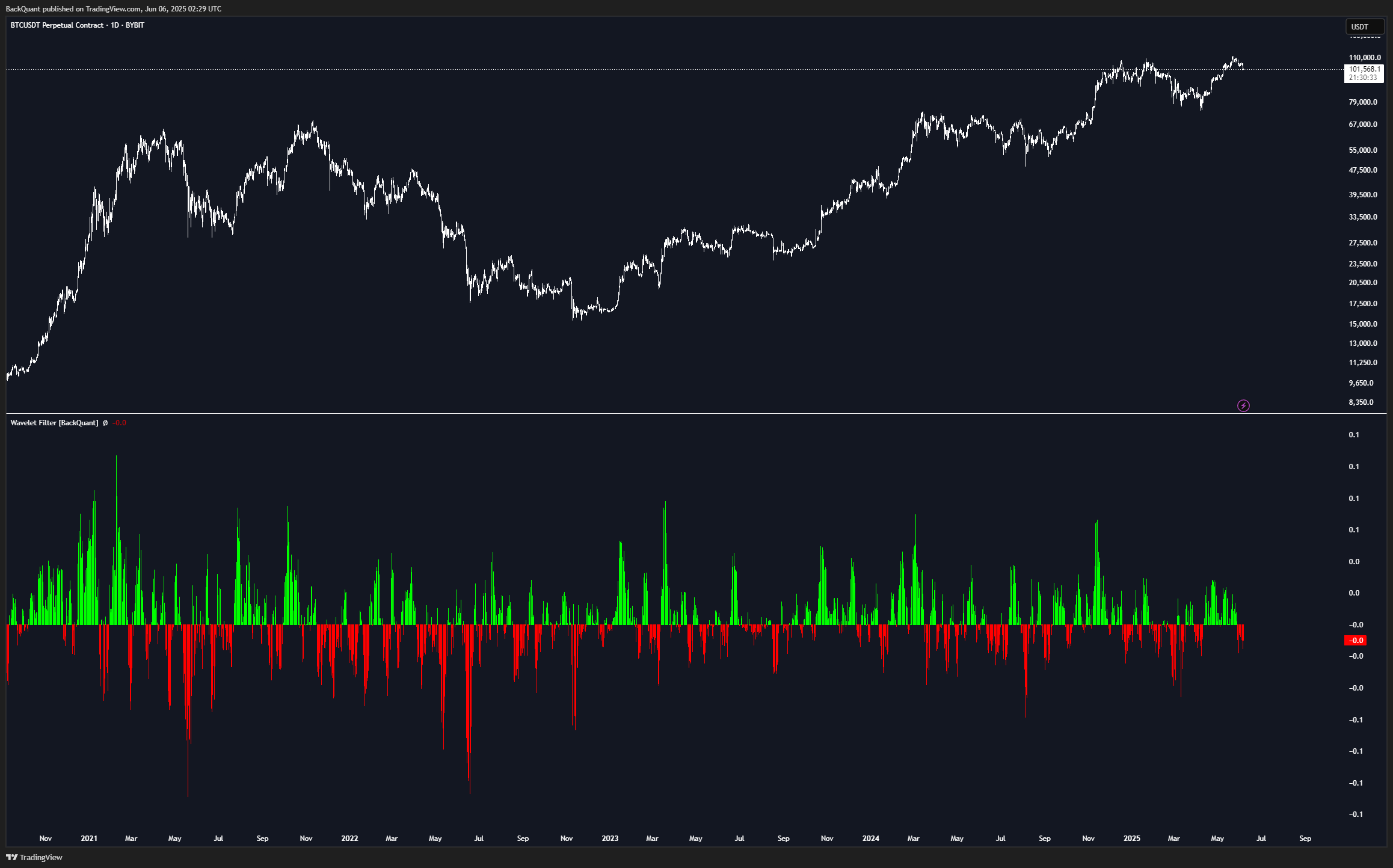This screenshot has height=868, width=1393.
Task: Click the red -0.0 indicator value tag
Action: tap(1356, 641)
